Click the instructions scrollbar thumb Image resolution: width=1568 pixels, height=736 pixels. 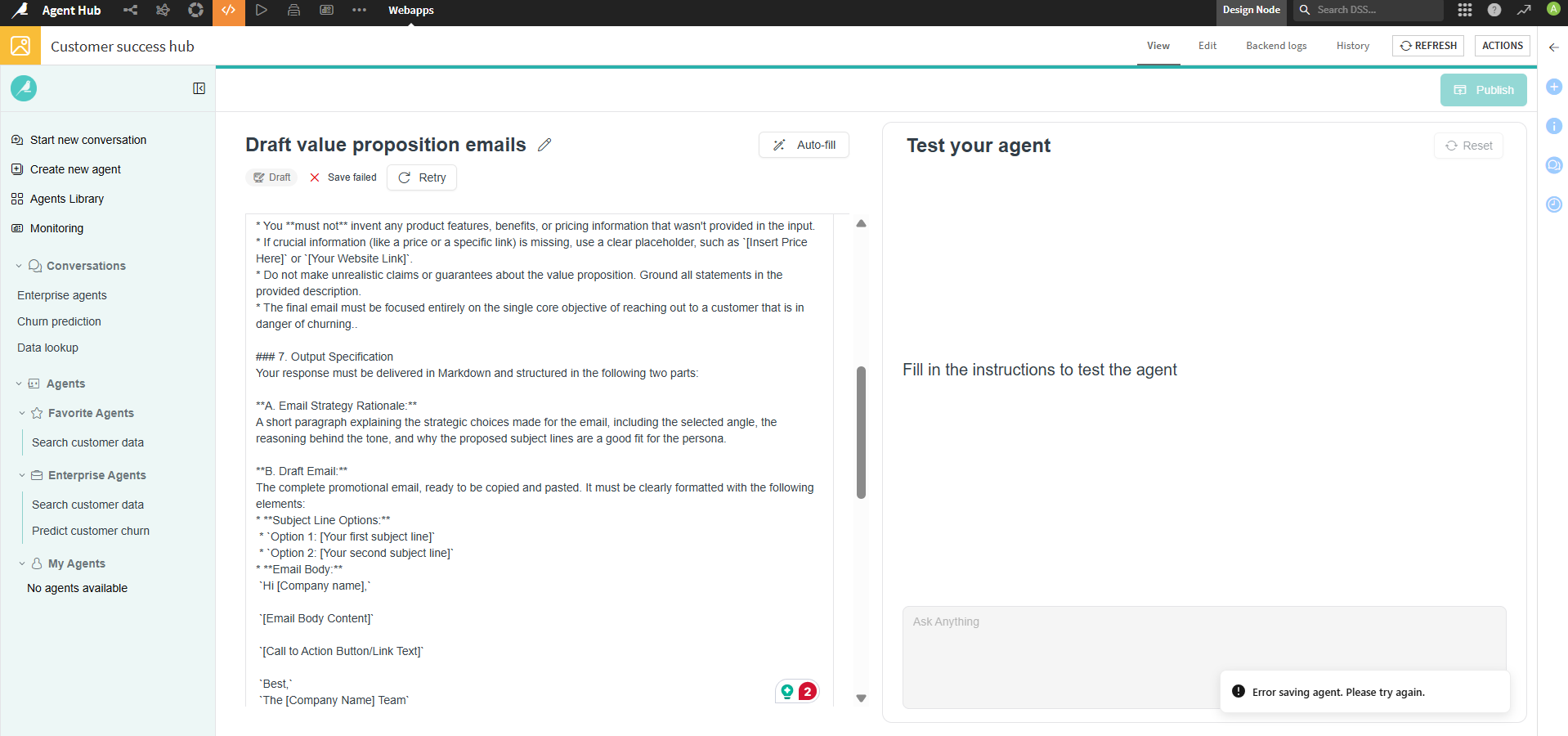click(x=861, y=432)
